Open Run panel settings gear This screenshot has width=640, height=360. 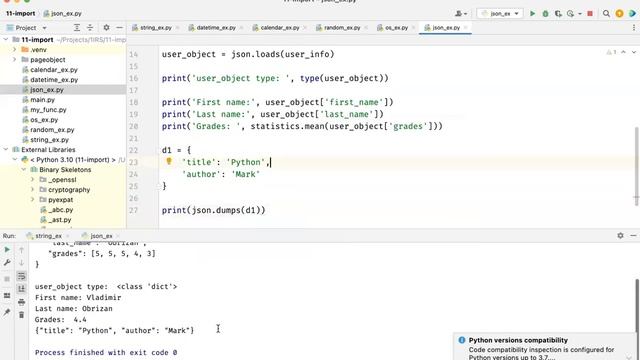pos(620,236)
